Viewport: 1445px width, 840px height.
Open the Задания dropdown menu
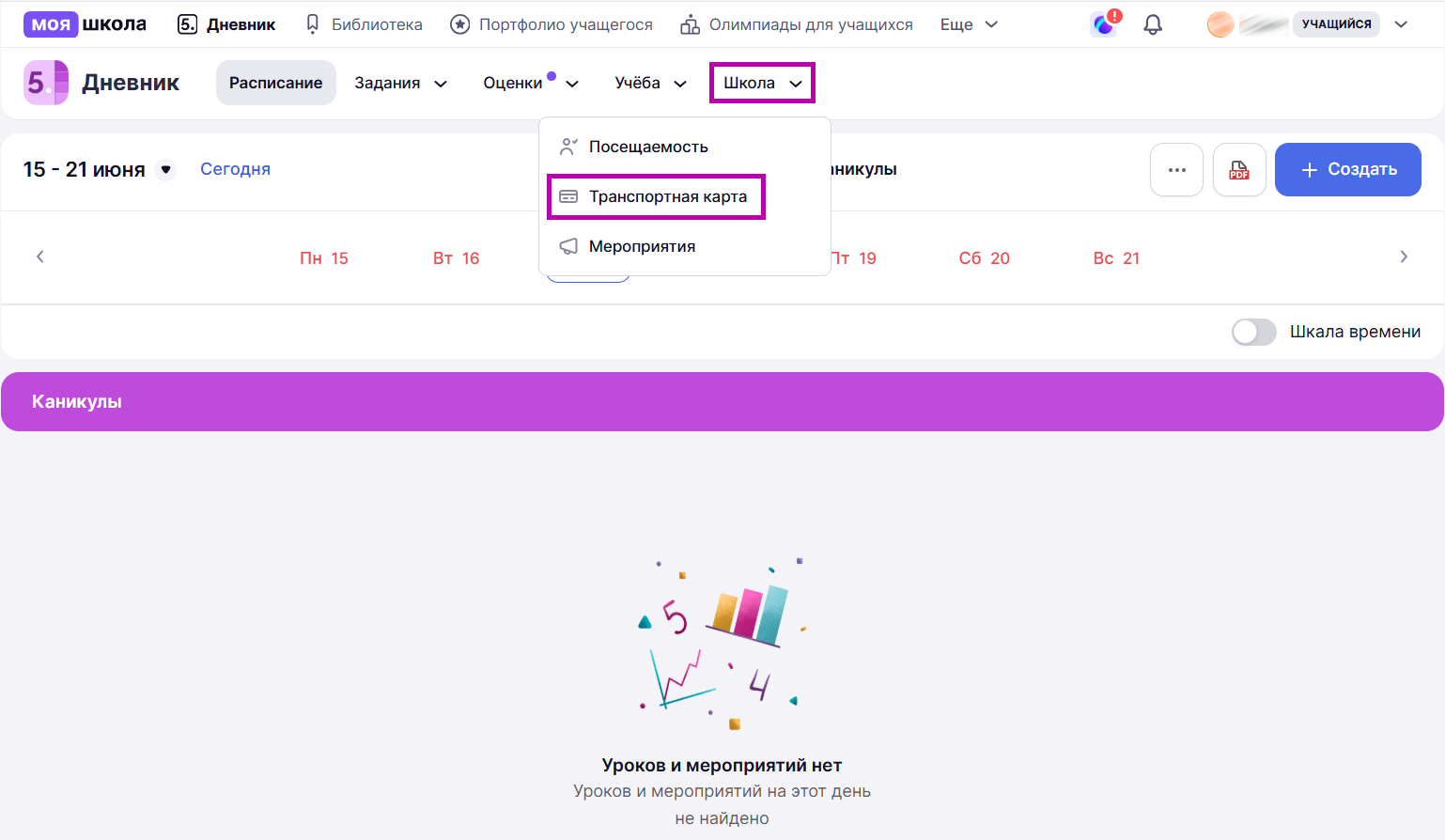tap(400, 83)
